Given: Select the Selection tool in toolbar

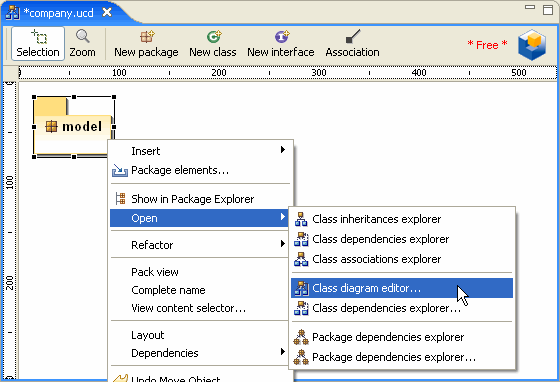Looking at the screenshot, I should click(38, 44).
